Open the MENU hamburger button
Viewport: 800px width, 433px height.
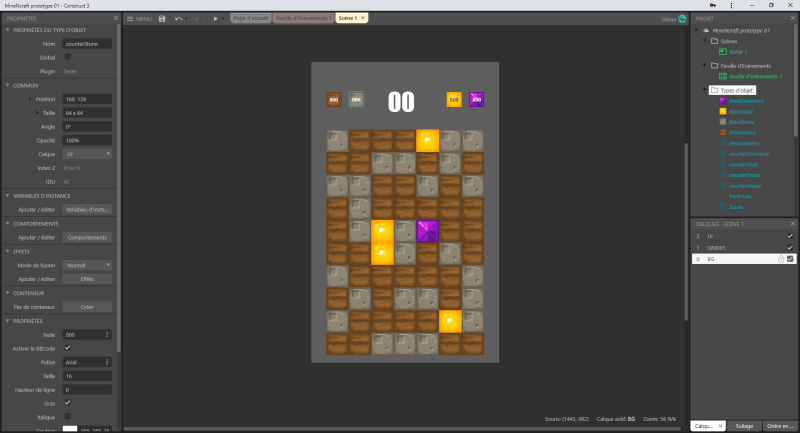[139, 18]
